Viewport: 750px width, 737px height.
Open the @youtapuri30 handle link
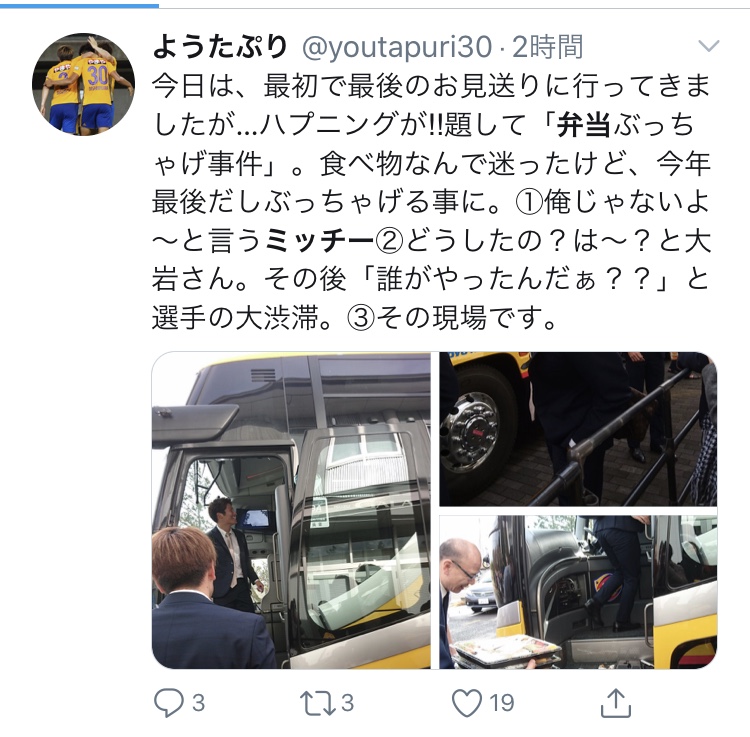point(397,47)
